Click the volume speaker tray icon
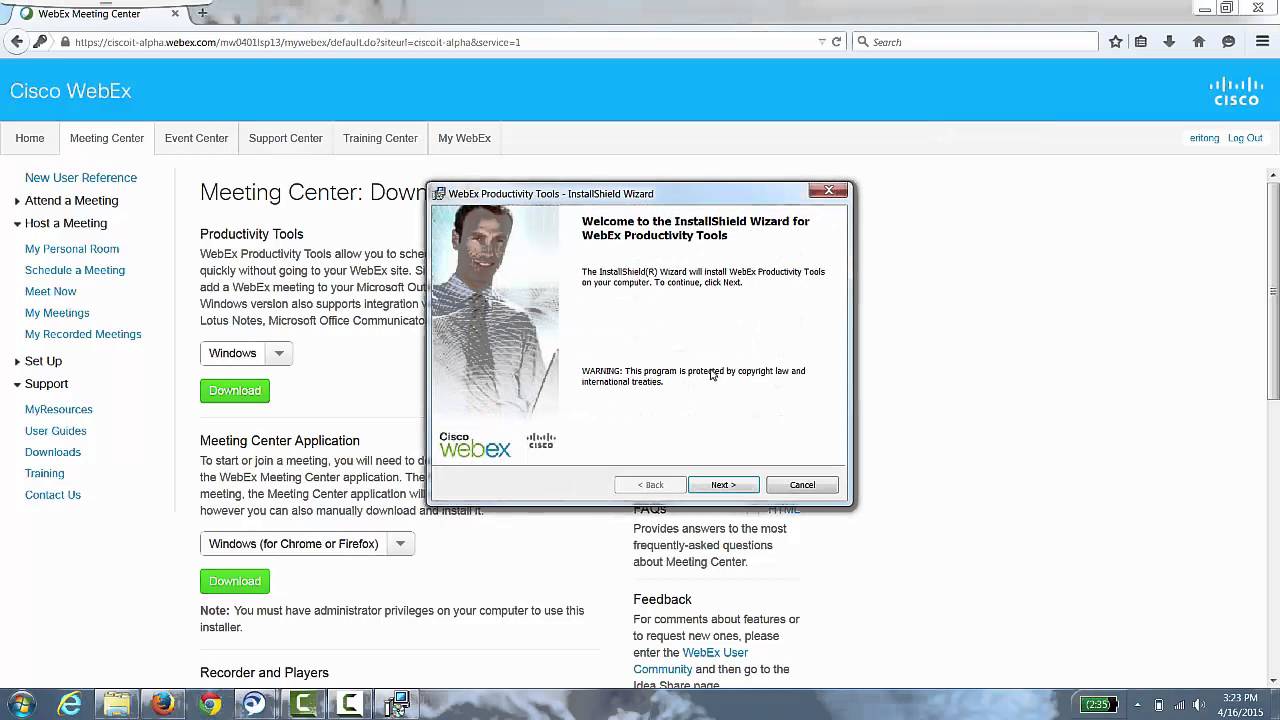The image size is (1280, 720). point(1199,705)
